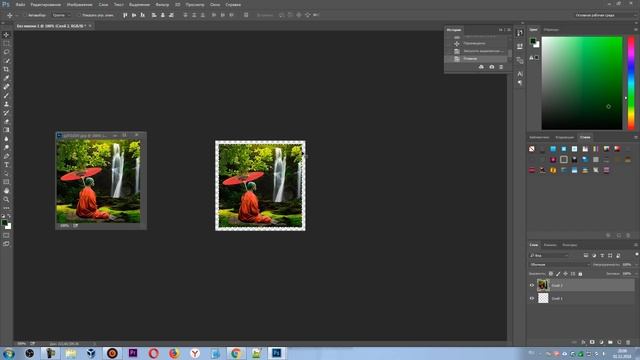Add layer mask in Layers panel
The height and width of the screenshot is (360, 640).
(x=592, y=342)
